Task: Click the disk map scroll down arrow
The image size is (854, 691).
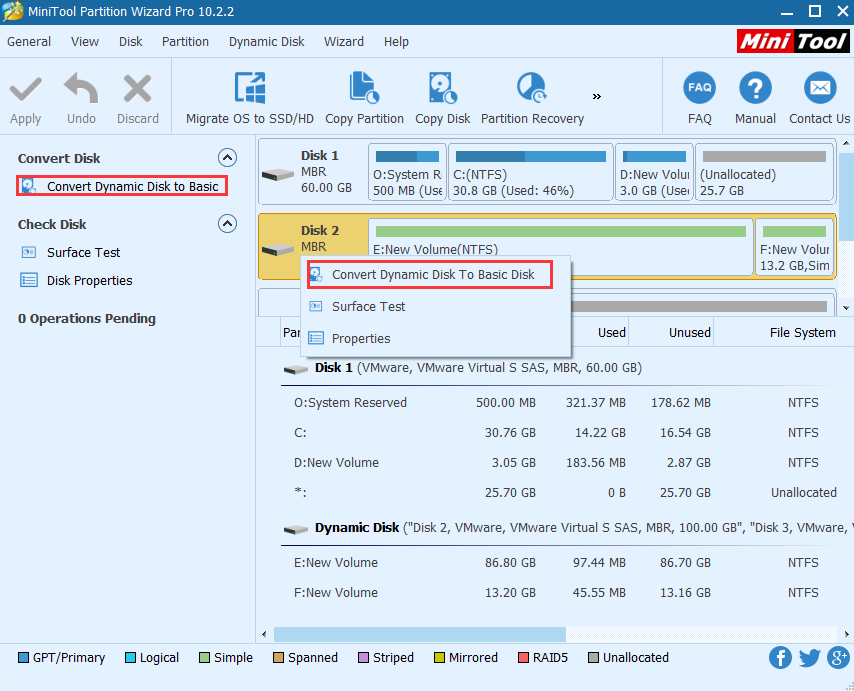Action: (846, 308)
